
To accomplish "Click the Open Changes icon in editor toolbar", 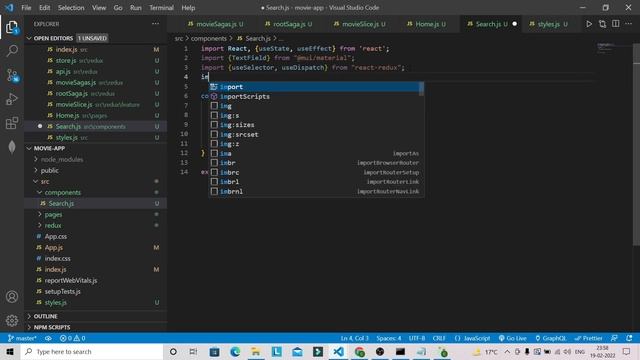I will [602, 24].
